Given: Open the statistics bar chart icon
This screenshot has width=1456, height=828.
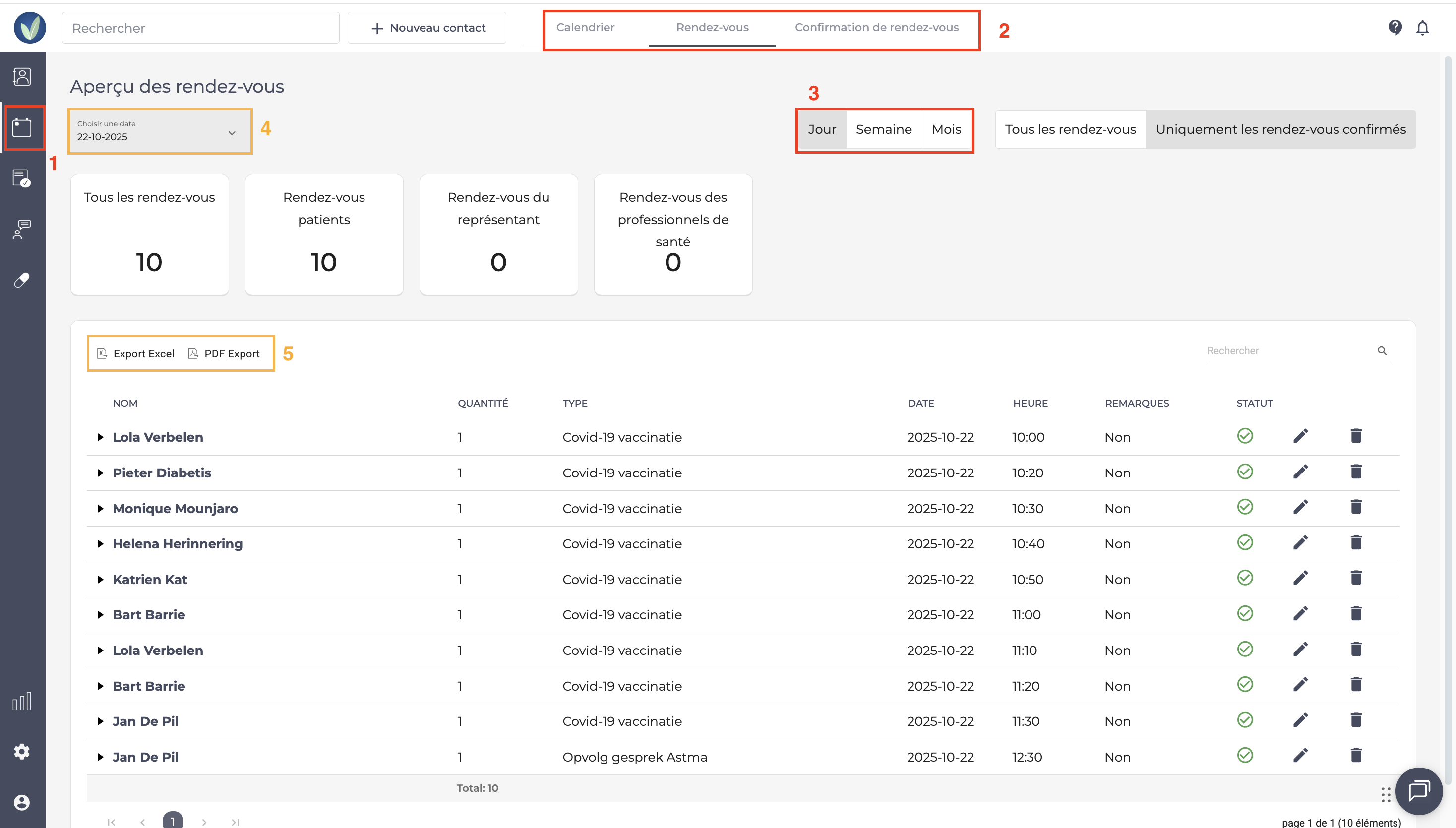Looking at the screenshot, I should click(x=22, y=702).
